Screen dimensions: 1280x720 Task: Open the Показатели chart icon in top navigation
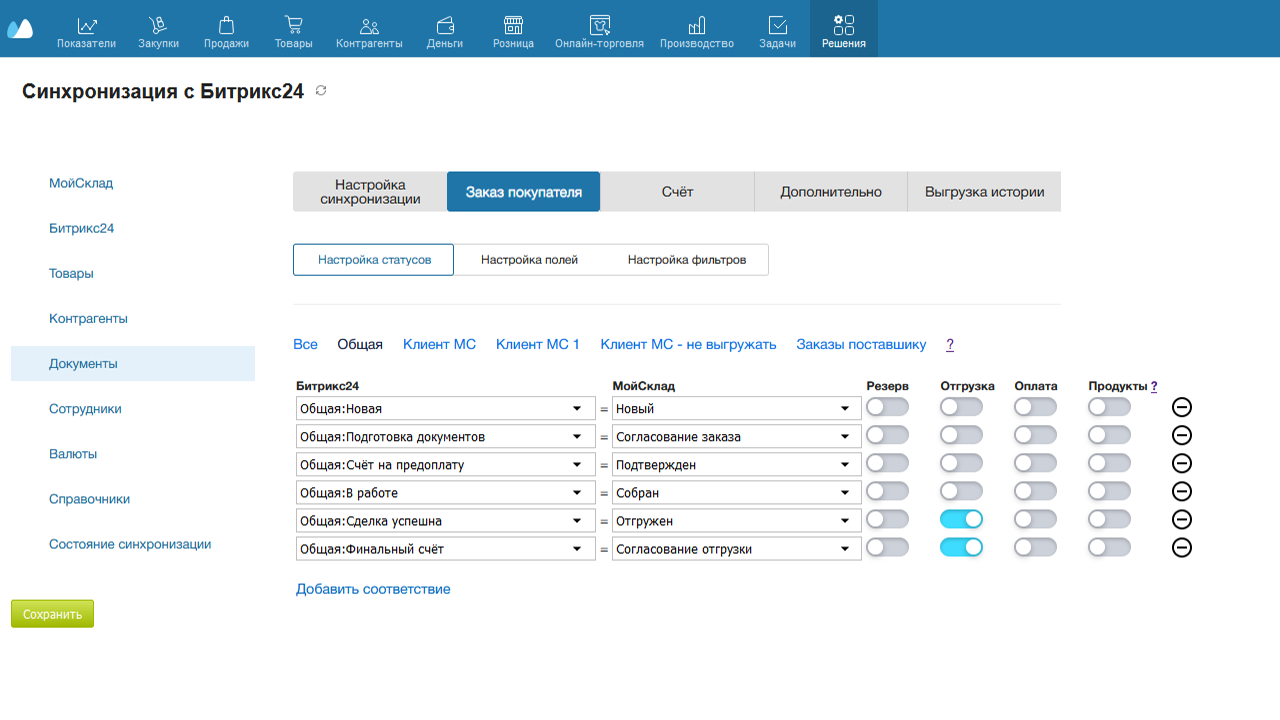tap(86, 25)
